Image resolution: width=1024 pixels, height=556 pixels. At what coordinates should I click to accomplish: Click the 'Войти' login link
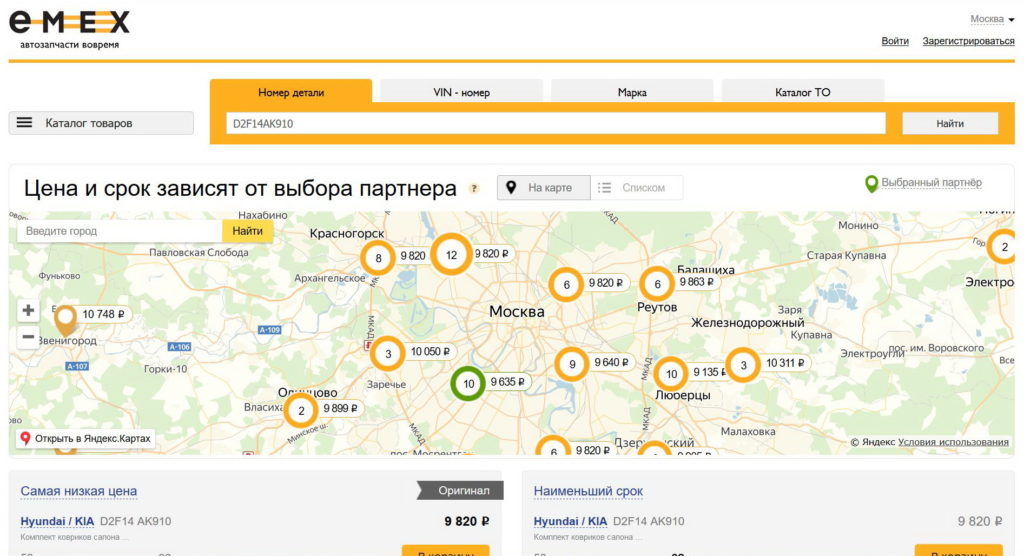coord(895,41)
